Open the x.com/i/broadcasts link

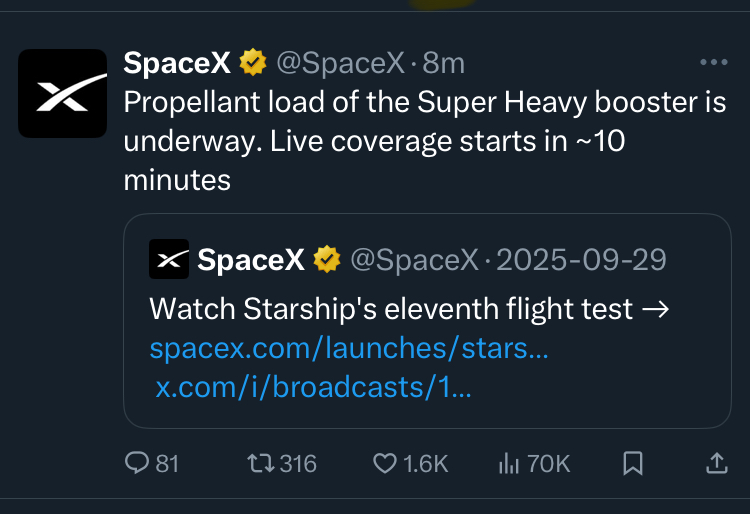click(x=313, y=387)
